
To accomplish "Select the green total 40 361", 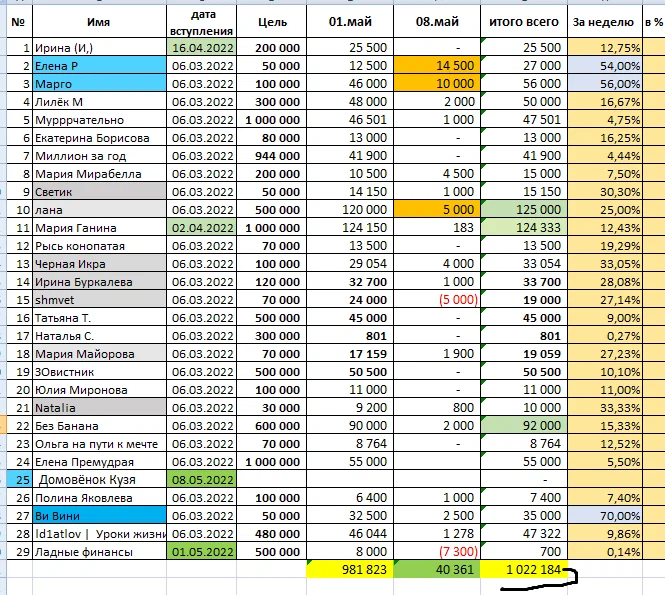I will pyautogui.click(x=437, y=570).
